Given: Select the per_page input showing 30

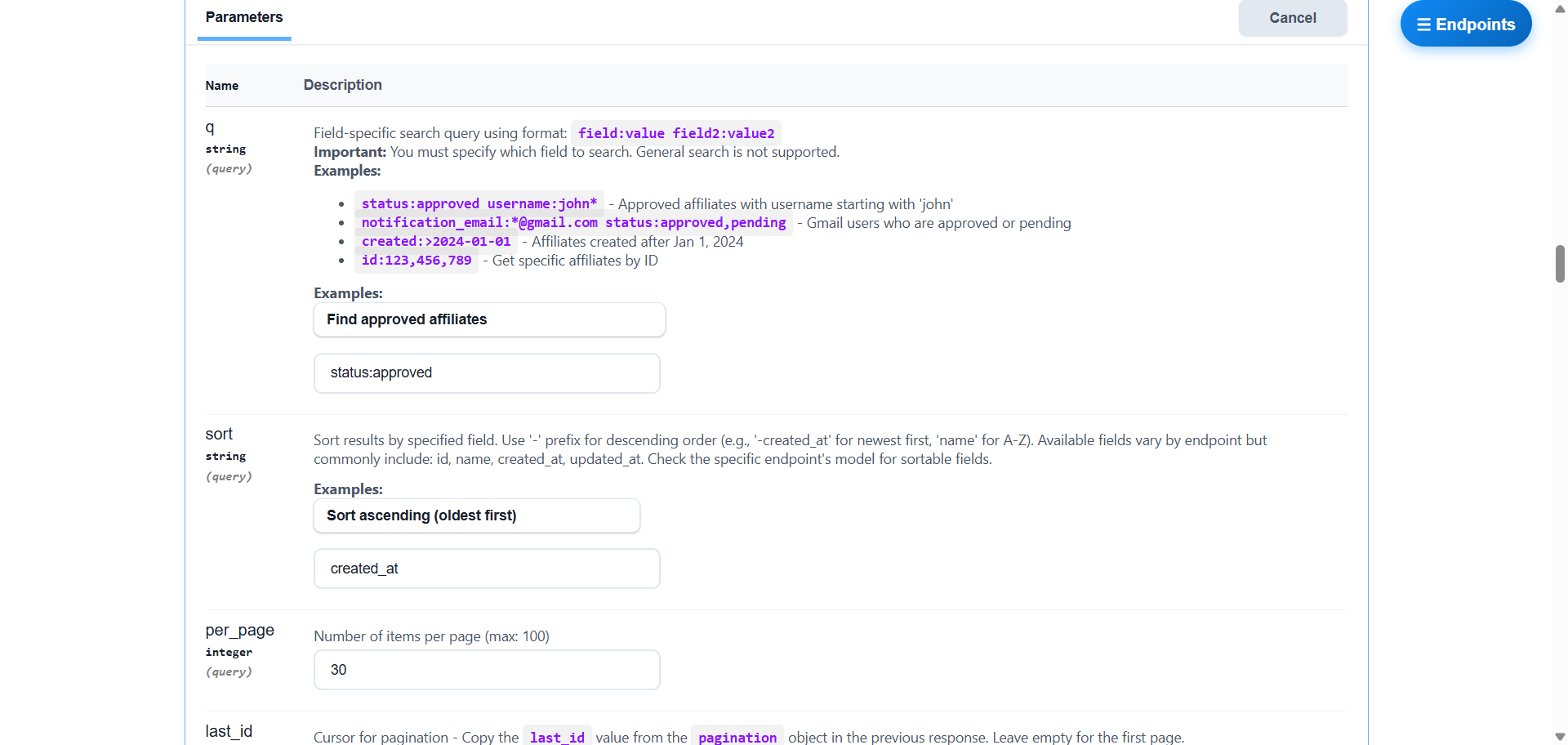Looking at the screenshot, I should coord(487,670).
